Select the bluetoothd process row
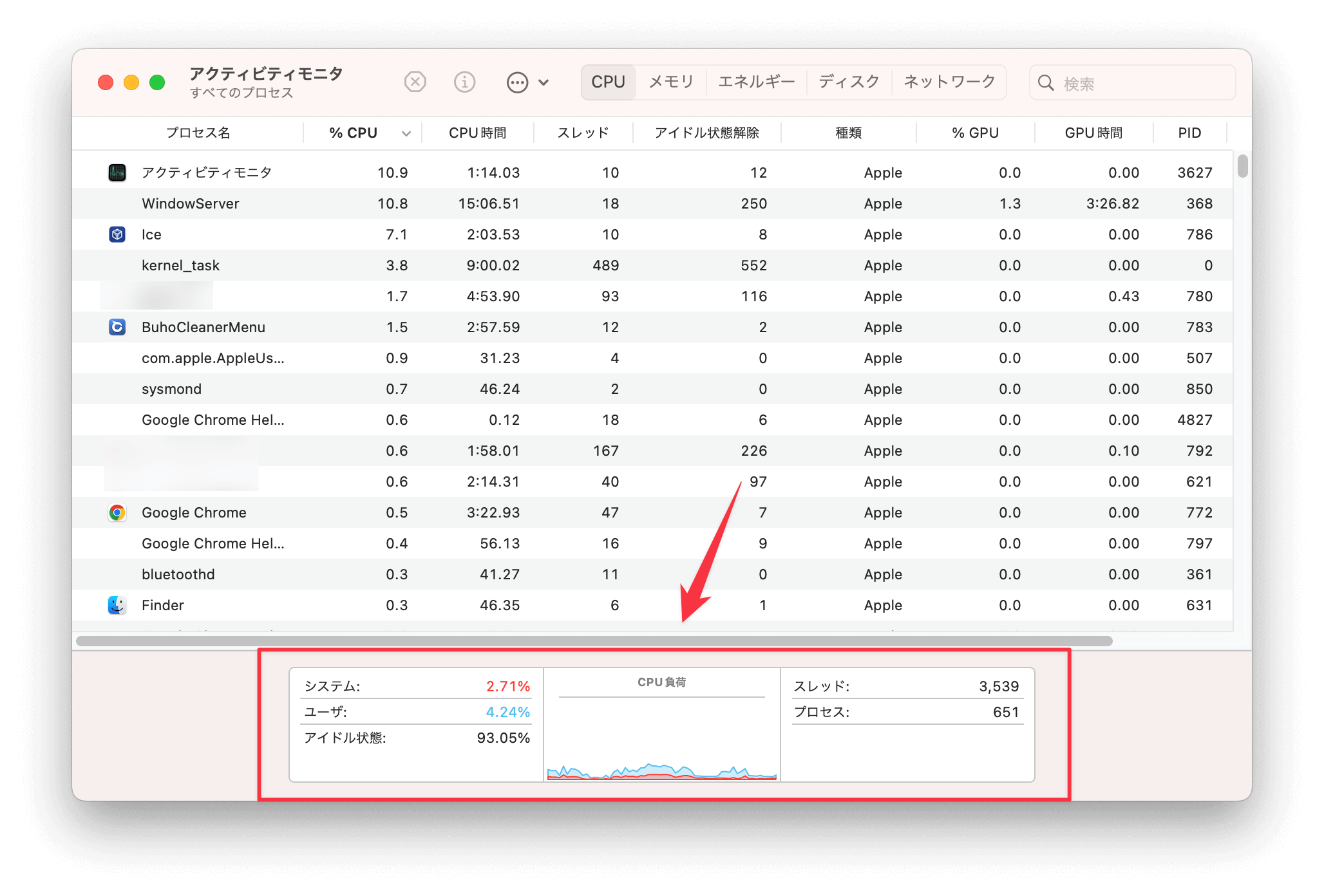The image size is (1324, 896). click(652, 574)
